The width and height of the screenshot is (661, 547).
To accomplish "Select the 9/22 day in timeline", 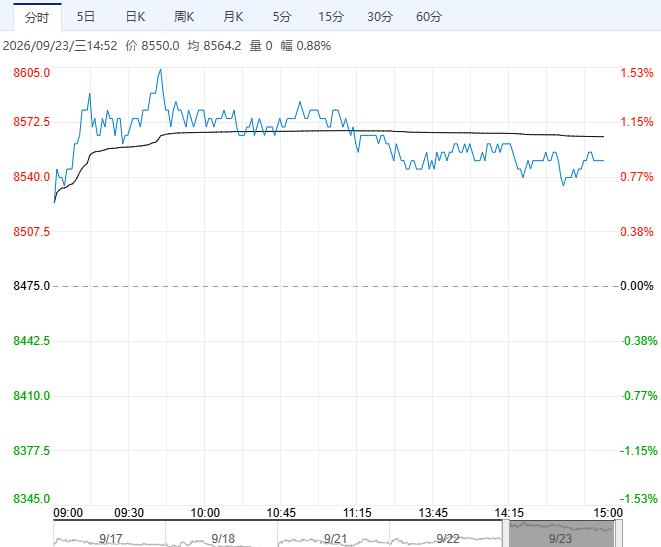I will pos(446,538).
